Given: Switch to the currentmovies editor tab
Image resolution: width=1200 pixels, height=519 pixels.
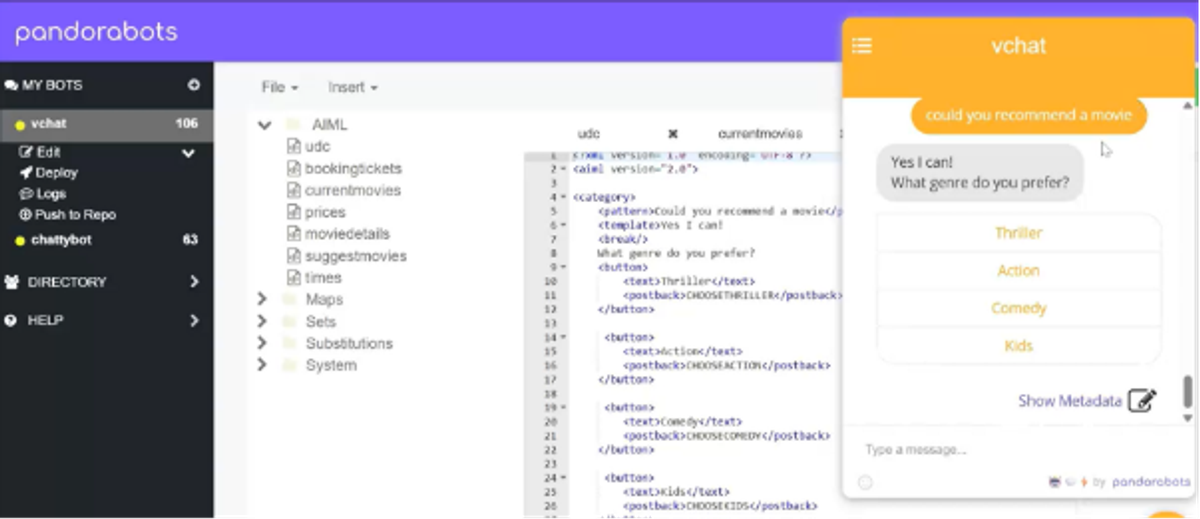Looking at the screenshot, I should coord(760,133).
